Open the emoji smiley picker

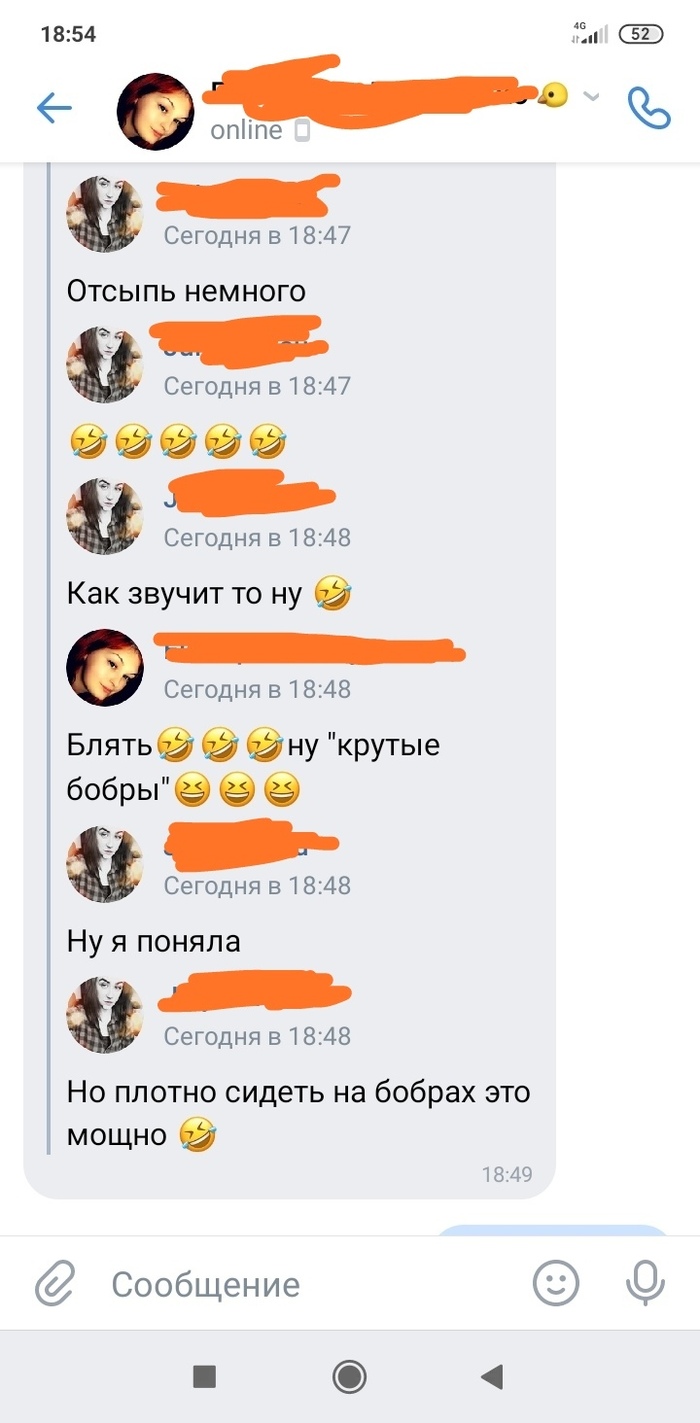coord(556,1283)
